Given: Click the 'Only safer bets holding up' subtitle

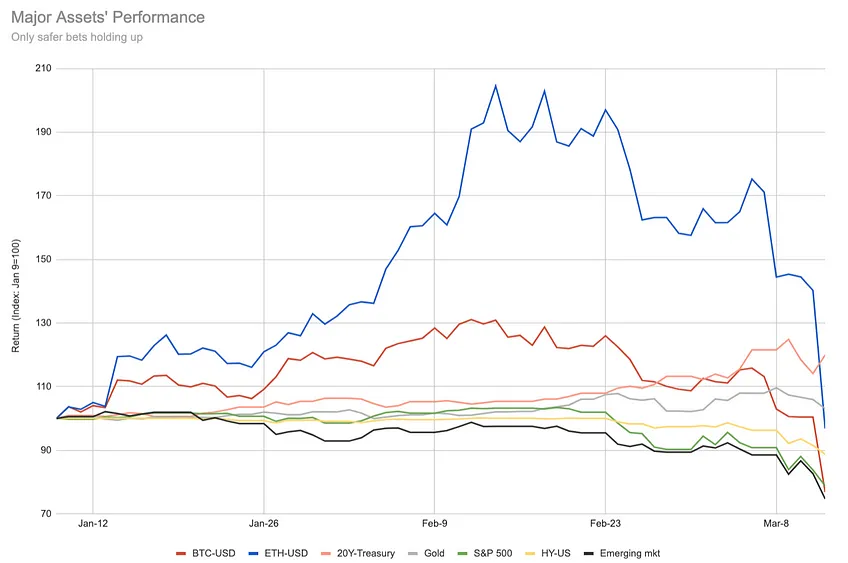Looking at the screenshot, I should pos(77,37).
